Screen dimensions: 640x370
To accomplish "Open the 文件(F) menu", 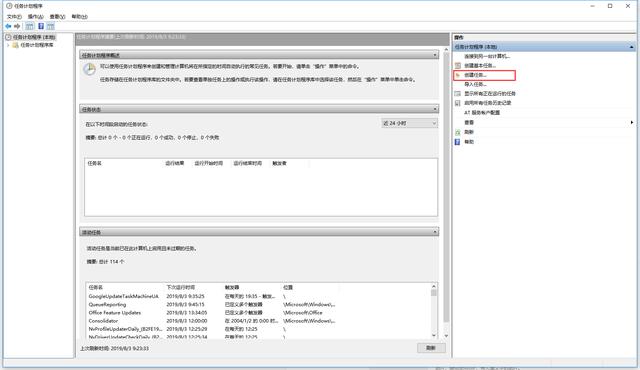I will click(14, 17).
